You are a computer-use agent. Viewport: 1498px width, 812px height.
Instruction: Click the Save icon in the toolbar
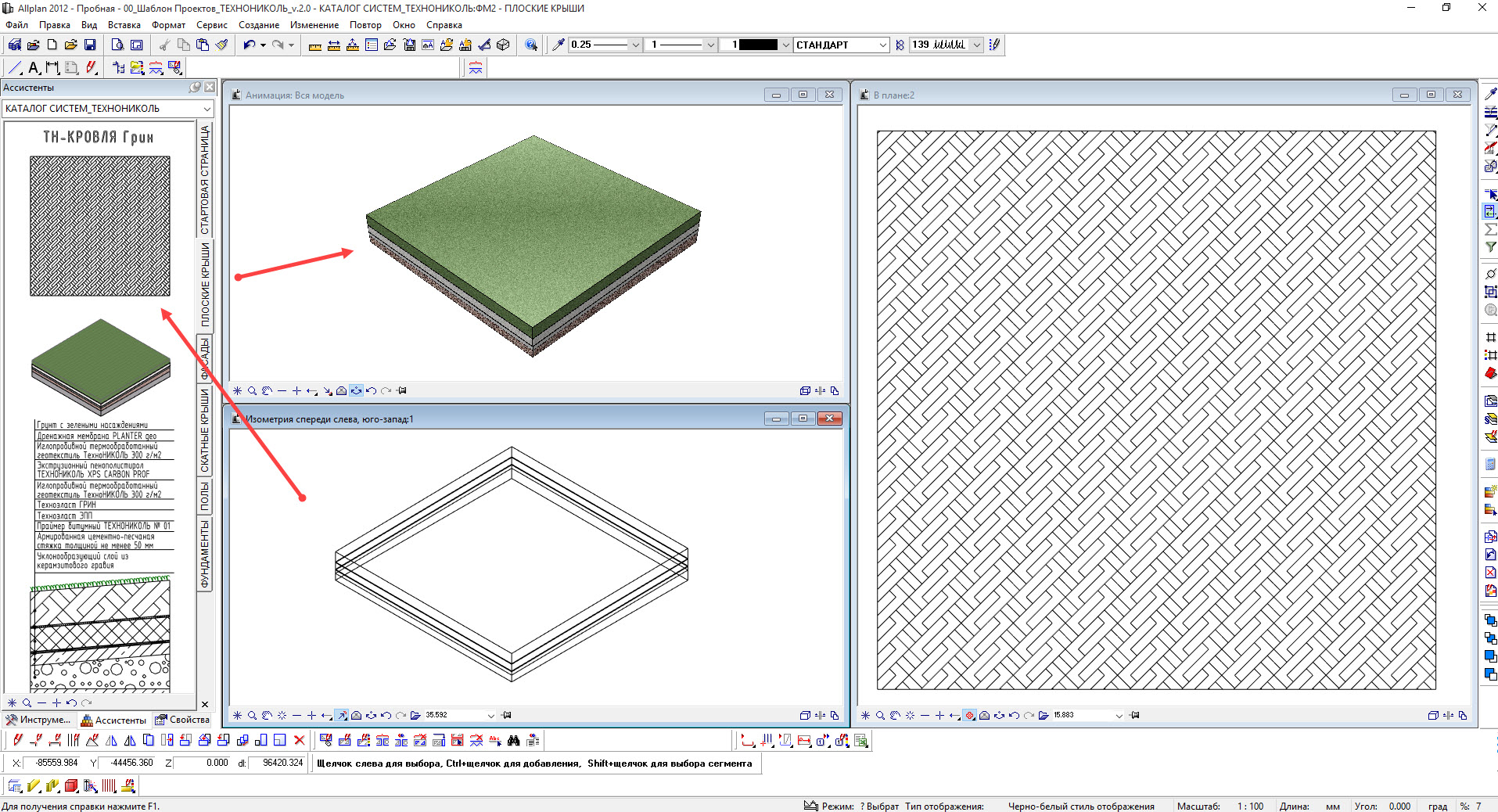[x=90, y=45]
